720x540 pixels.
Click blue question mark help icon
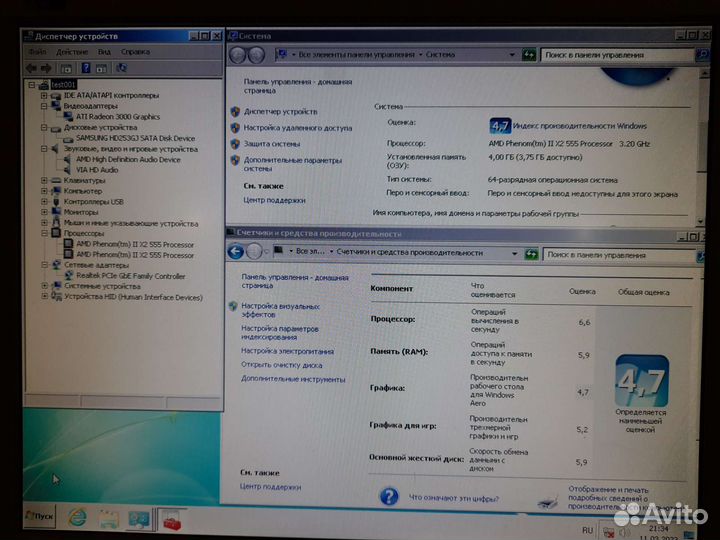pyautogui.click(x=389, y=496)
